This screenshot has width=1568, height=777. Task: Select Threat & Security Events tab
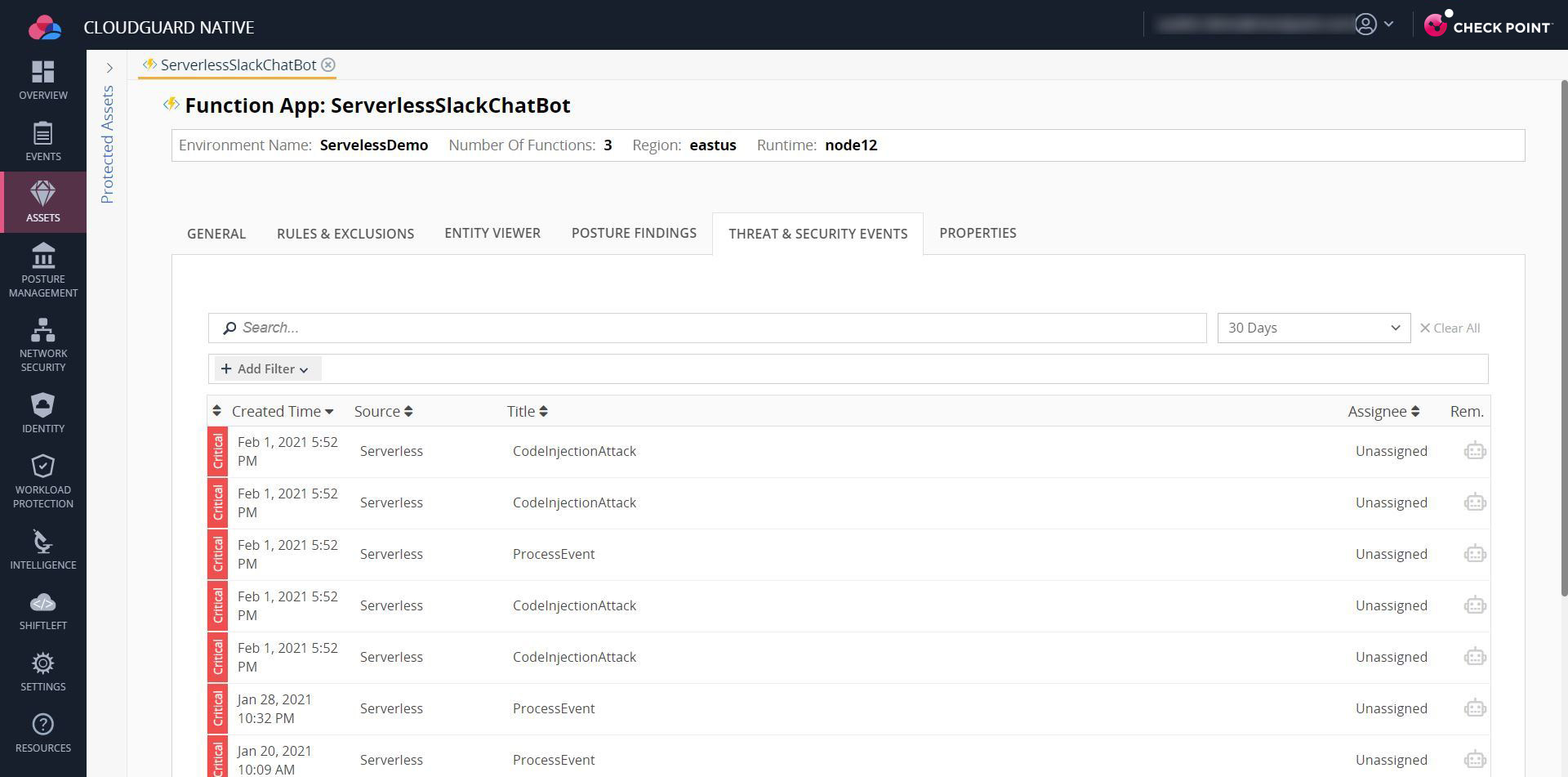point(817,234)
